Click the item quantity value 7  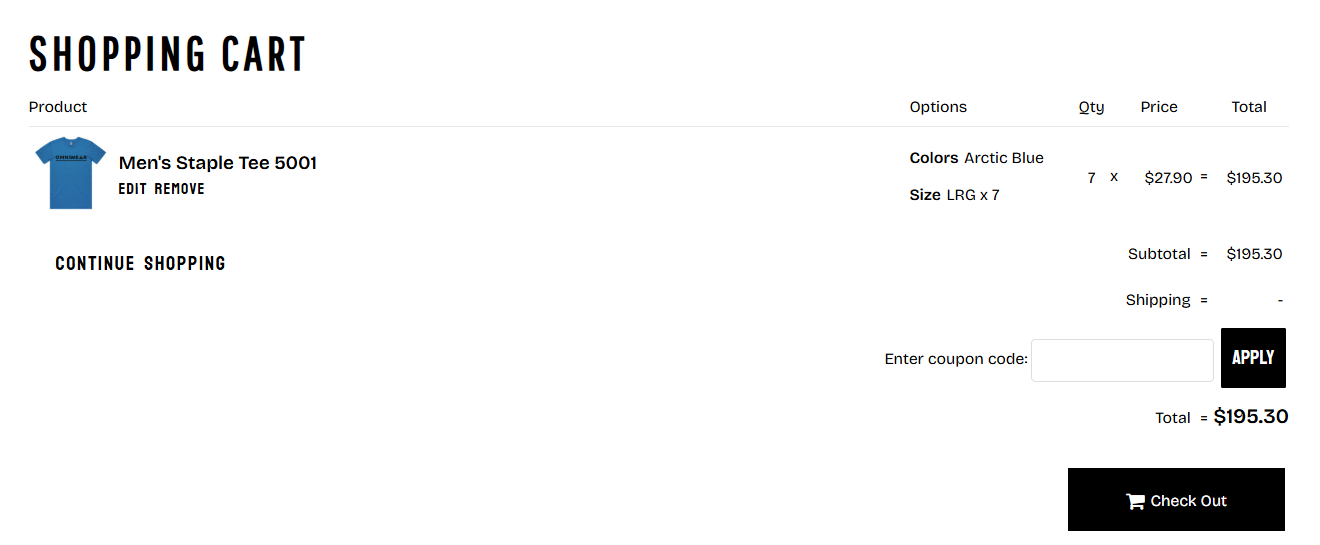pos(1091,178)
